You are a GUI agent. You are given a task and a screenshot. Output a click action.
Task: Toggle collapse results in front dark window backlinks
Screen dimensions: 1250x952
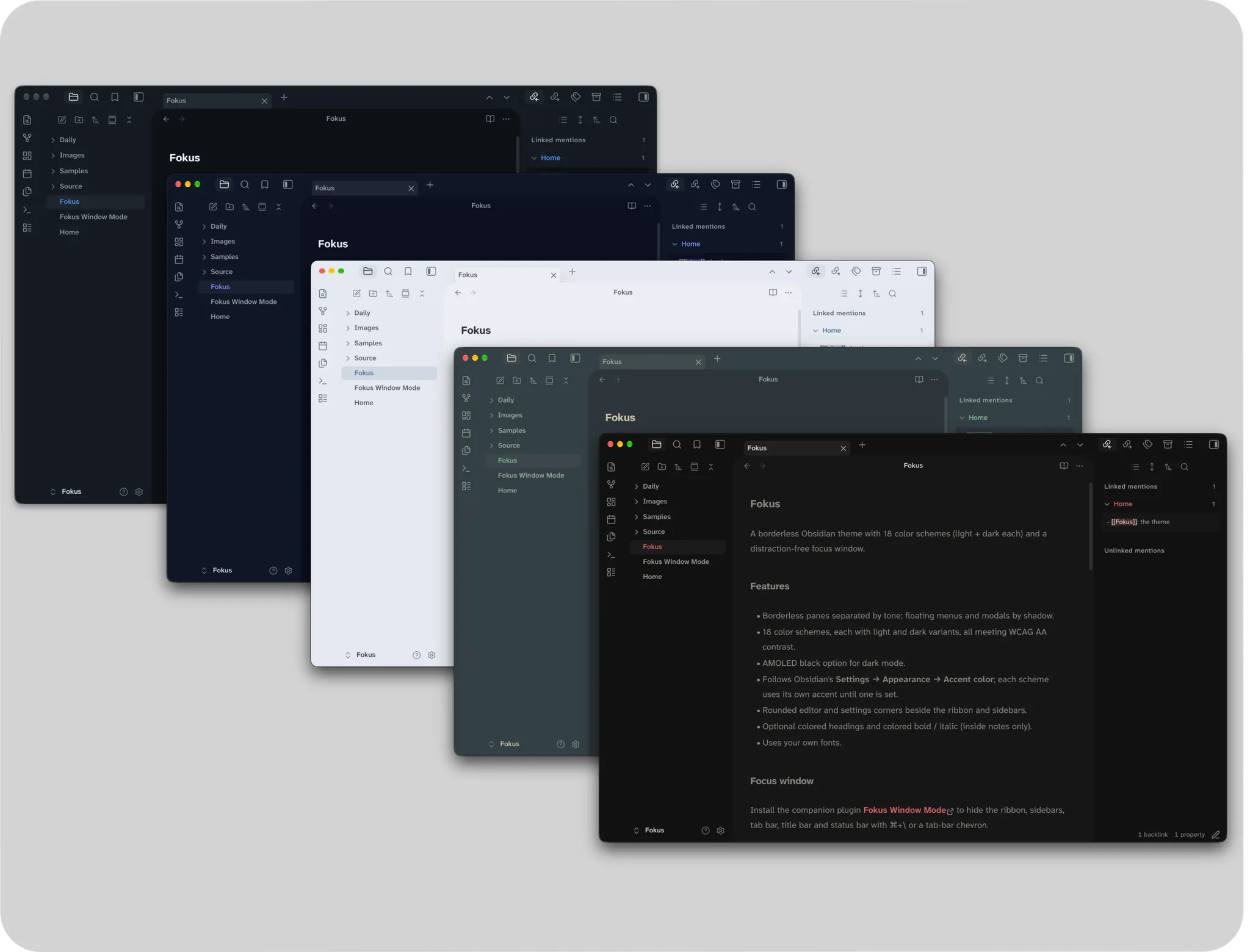point(1135,467)
